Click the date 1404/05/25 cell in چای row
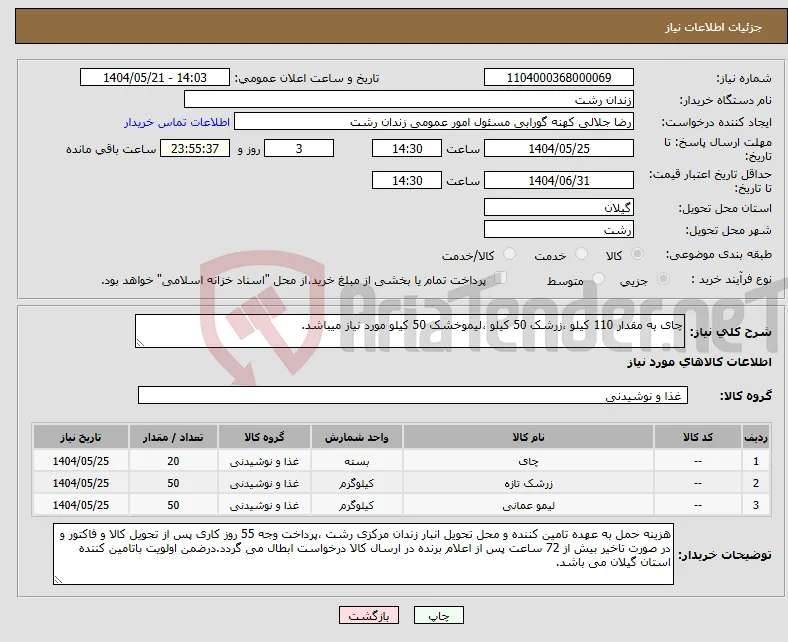Viewport: 788px width, 642px height. 80,461
